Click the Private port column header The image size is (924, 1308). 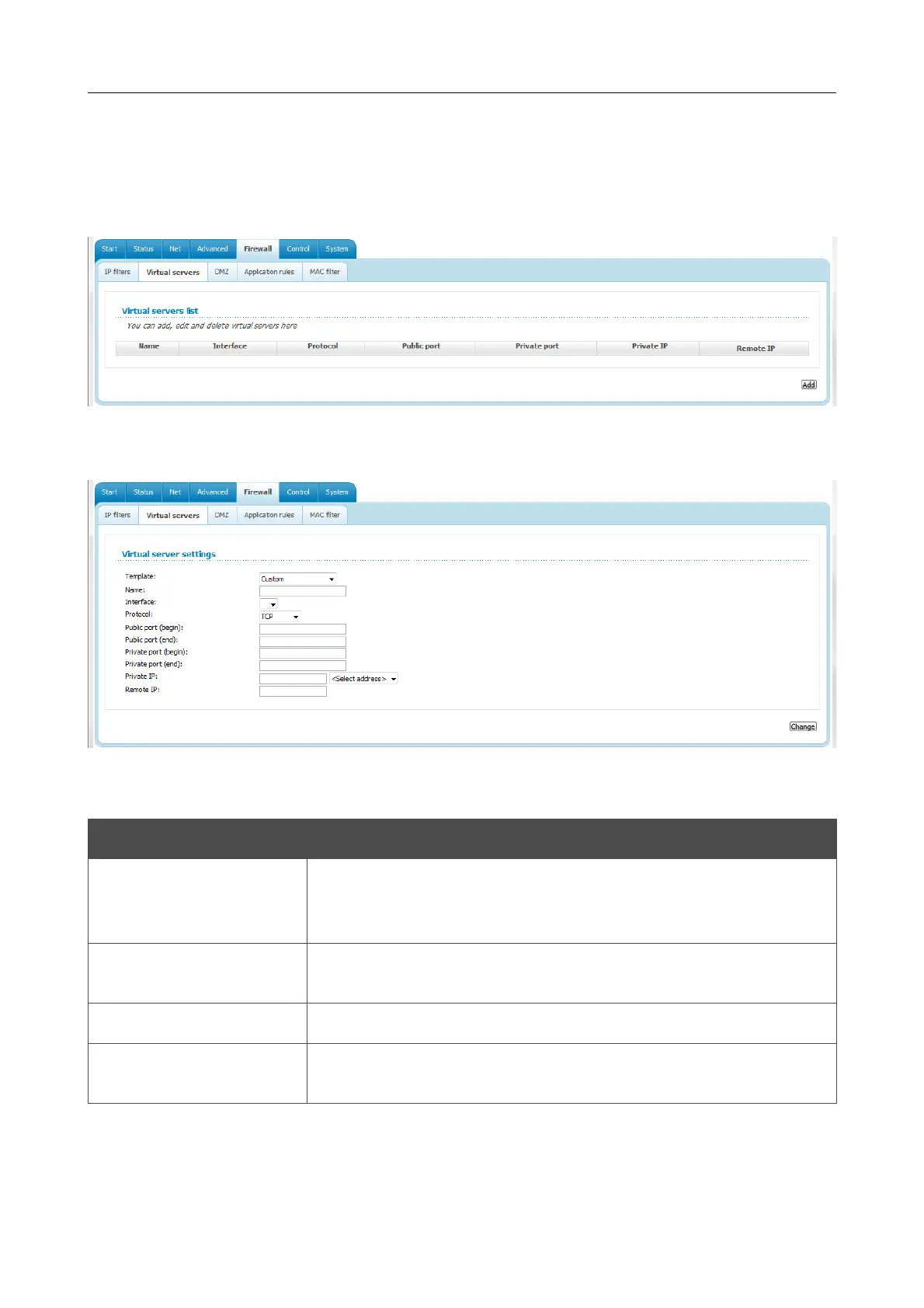(537, 346)
